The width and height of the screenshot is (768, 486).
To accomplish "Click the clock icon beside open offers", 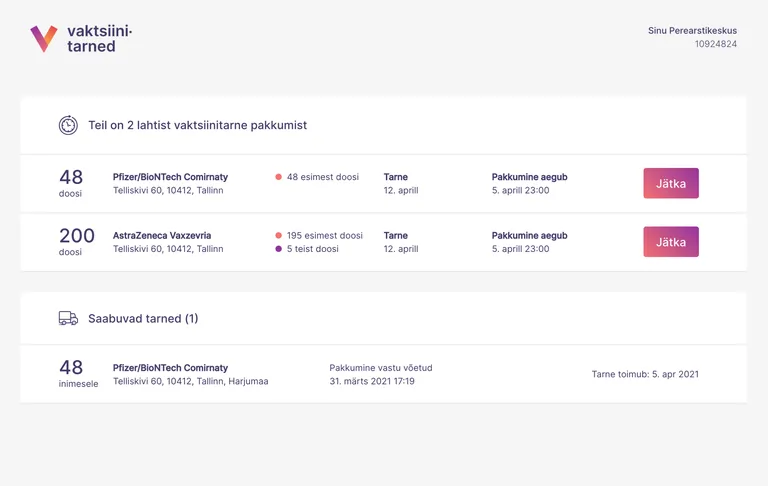I will click(x=68, y=125).
